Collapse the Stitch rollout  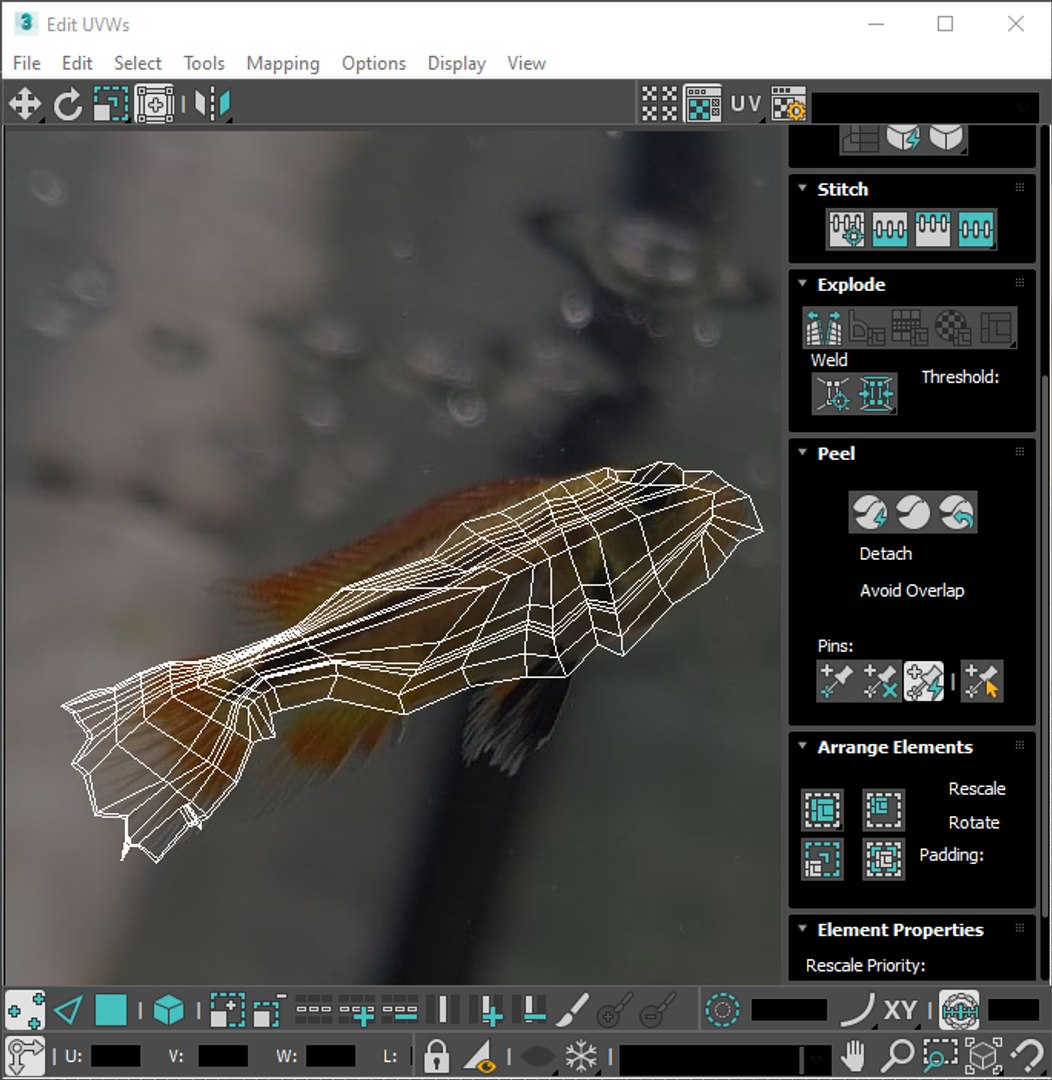click(802, 188)
